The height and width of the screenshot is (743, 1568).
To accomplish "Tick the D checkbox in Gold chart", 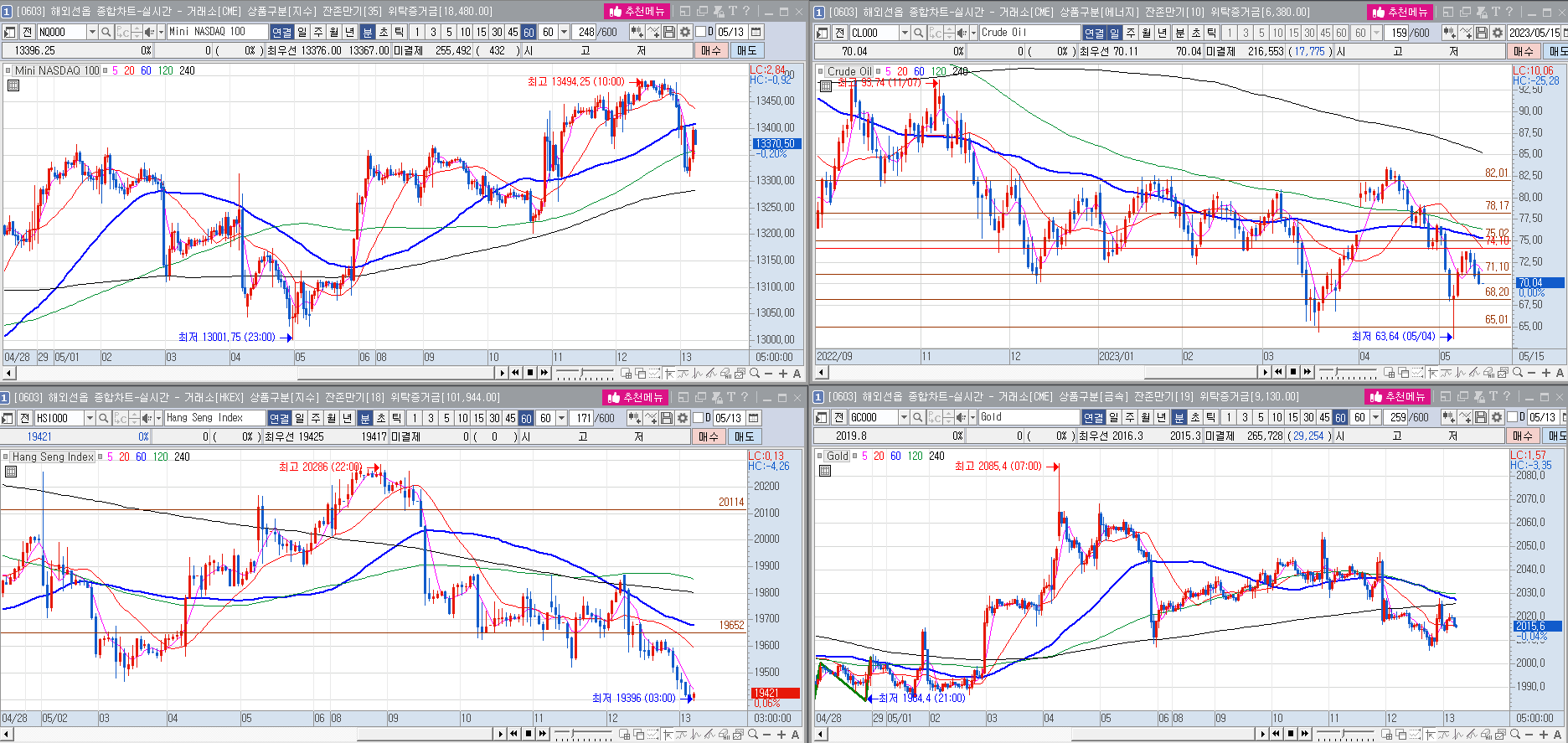I will (x=1511, y=416).
